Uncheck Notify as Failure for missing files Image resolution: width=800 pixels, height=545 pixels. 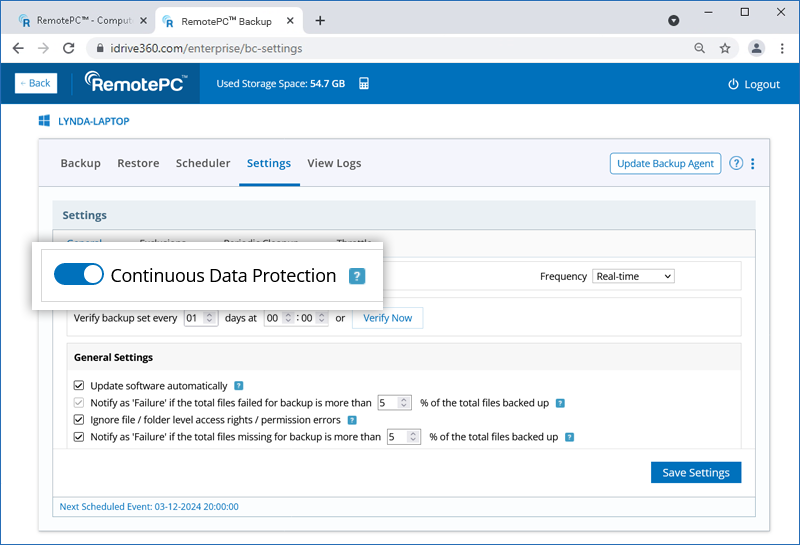coord(79,437)
